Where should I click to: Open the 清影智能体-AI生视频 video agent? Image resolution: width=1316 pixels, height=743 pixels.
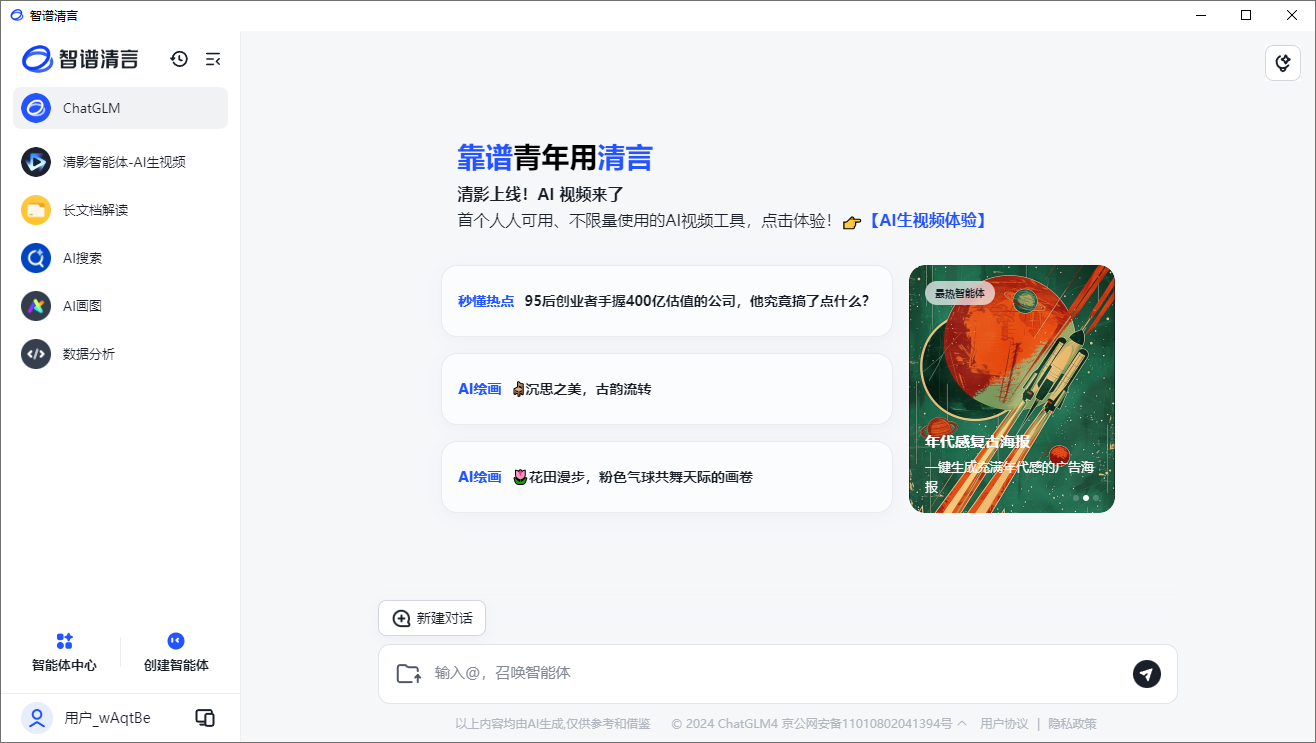[x=120, y=161]
